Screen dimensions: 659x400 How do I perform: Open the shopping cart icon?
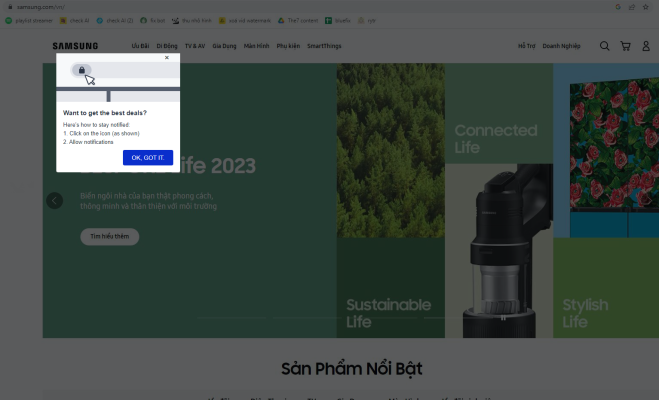pyautogui.click(x=625, y=46)
